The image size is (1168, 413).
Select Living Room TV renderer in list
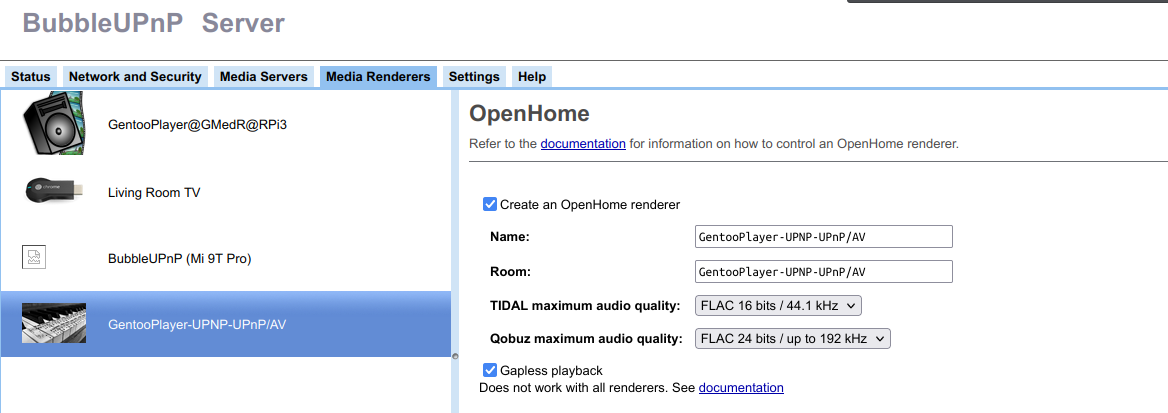154,192
